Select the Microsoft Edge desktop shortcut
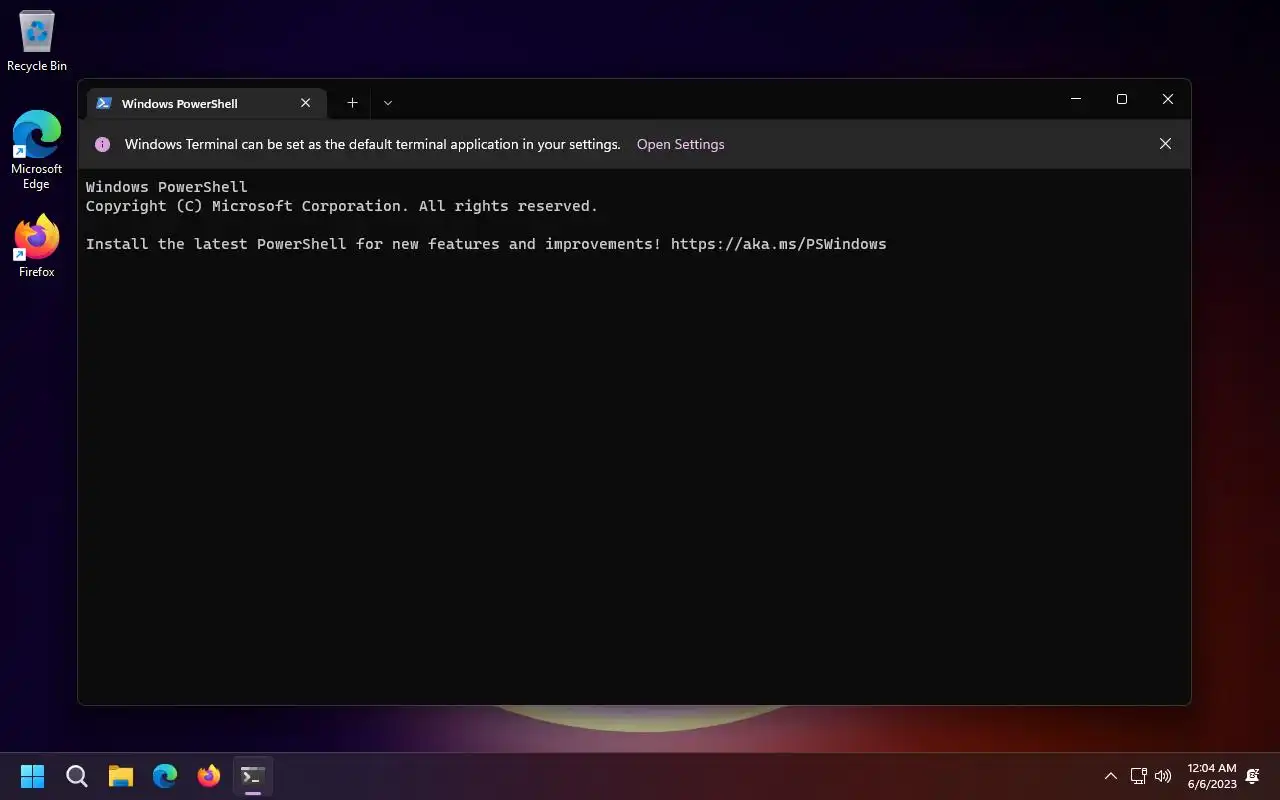 pyautogui.click(x=37, y=150)
